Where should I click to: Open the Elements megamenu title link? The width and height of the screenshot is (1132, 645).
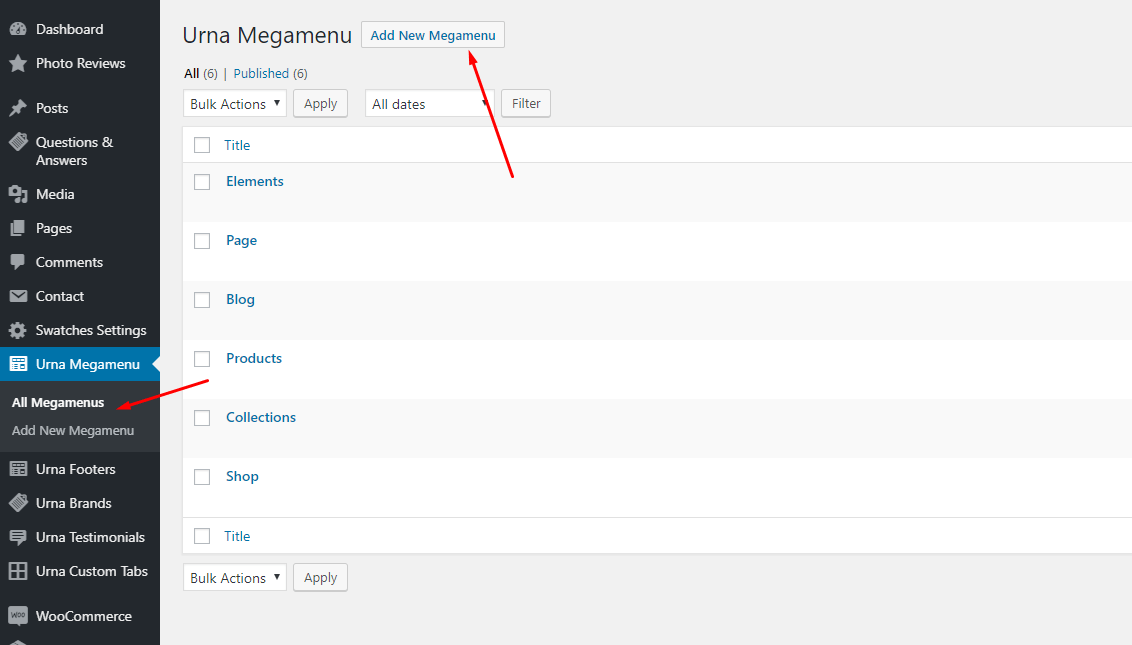click(255, 181)
